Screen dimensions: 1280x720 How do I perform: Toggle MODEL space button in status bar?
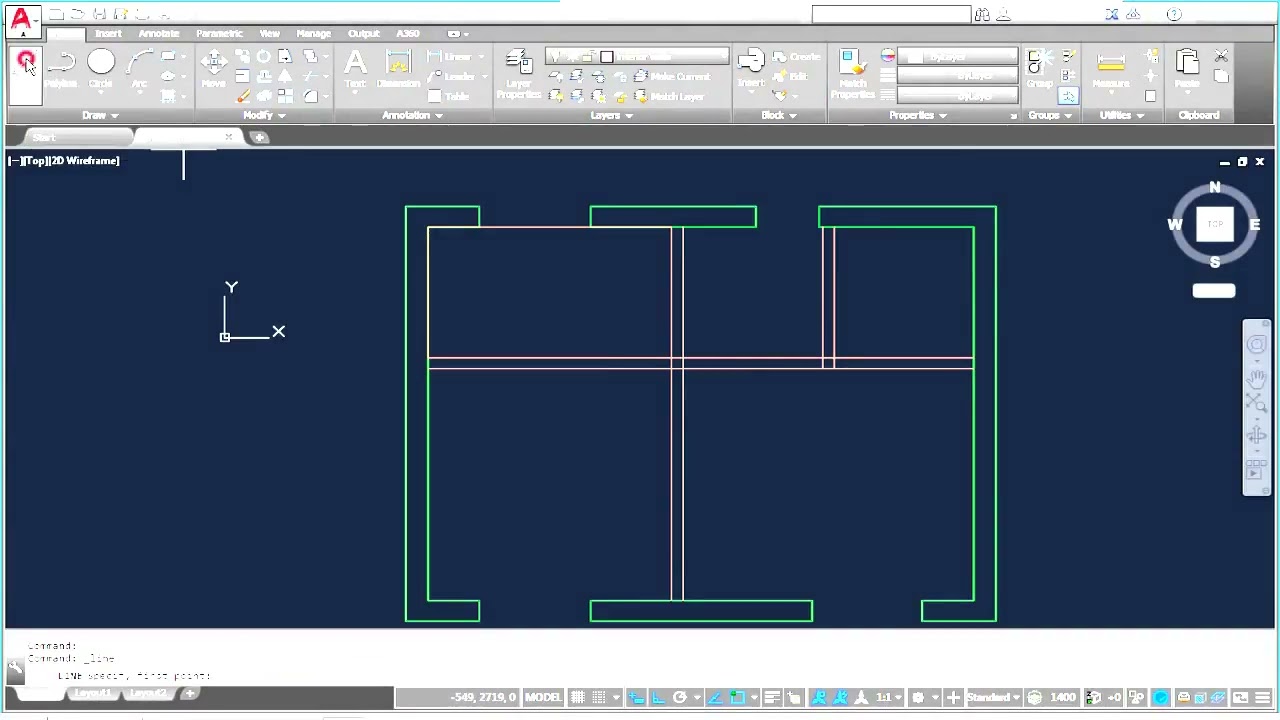543,697
